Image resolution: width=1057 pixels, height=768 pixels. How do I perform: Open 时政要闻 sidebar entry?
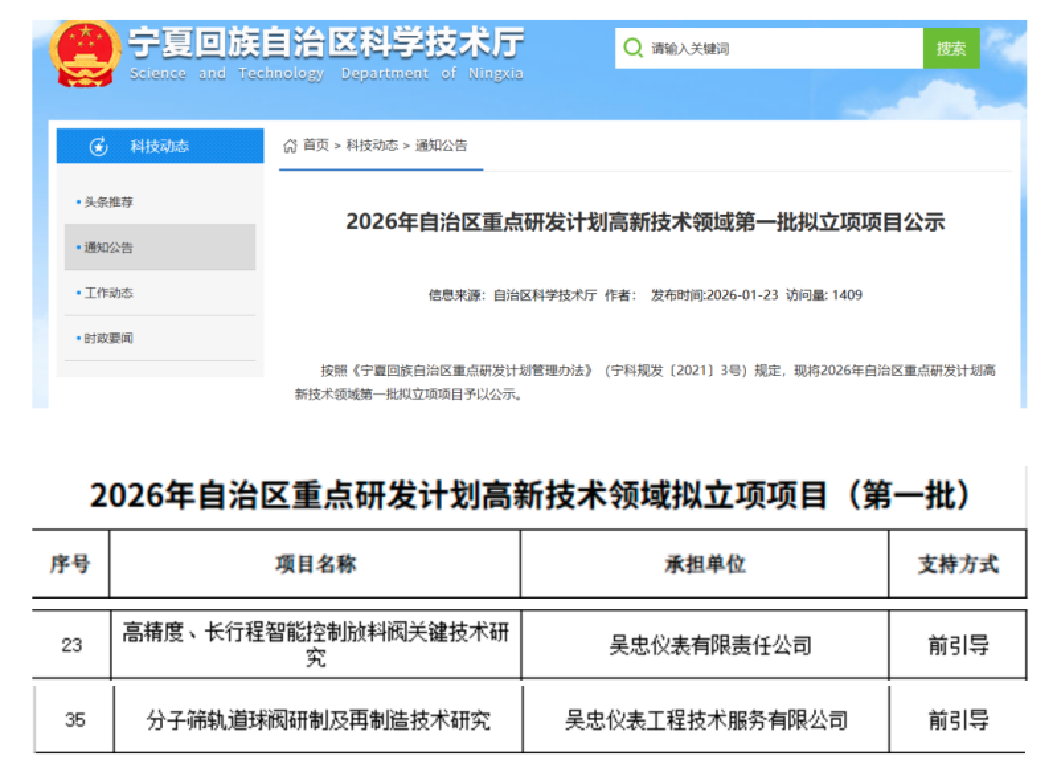click(109, 338)
